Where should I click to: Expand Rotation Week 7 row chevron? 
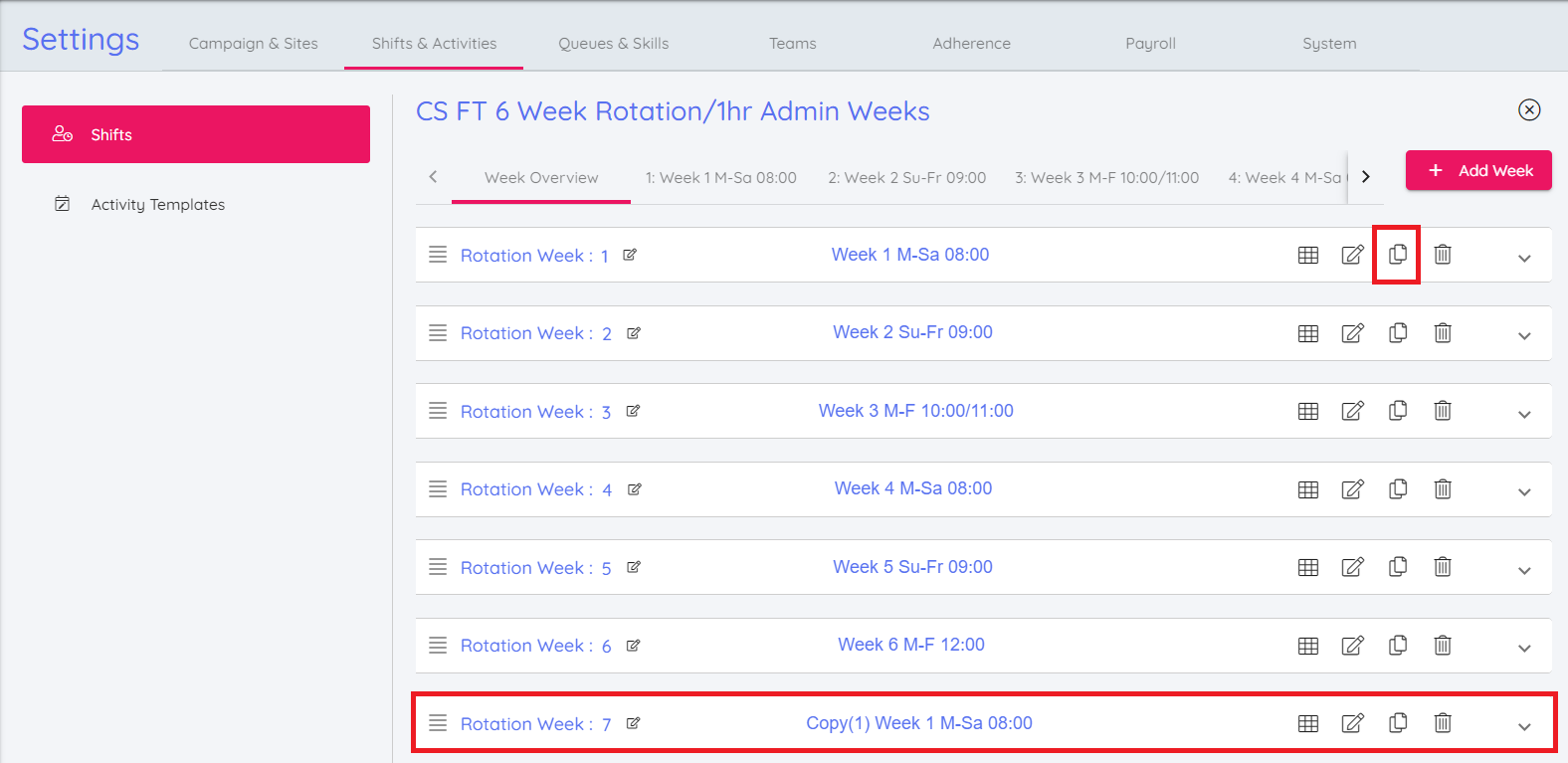pyautogui.click(x=1523, y=727)
